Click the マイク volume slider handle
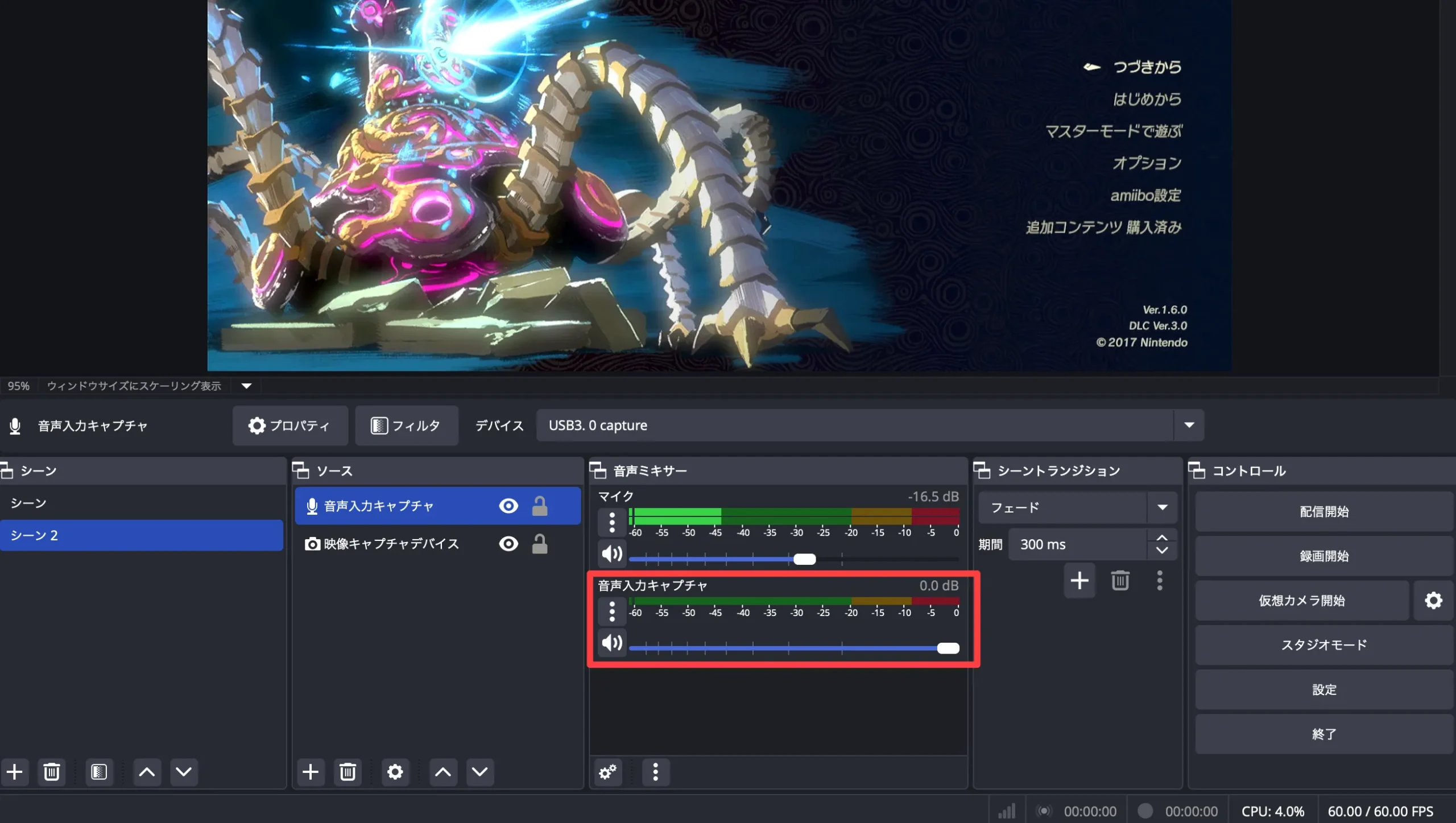This screenshot has width=1456, height=823. [804, 559]
